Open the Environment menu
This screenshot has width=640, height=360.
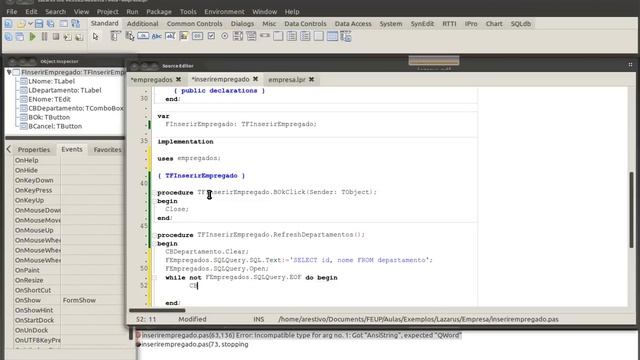click(224, 11)
